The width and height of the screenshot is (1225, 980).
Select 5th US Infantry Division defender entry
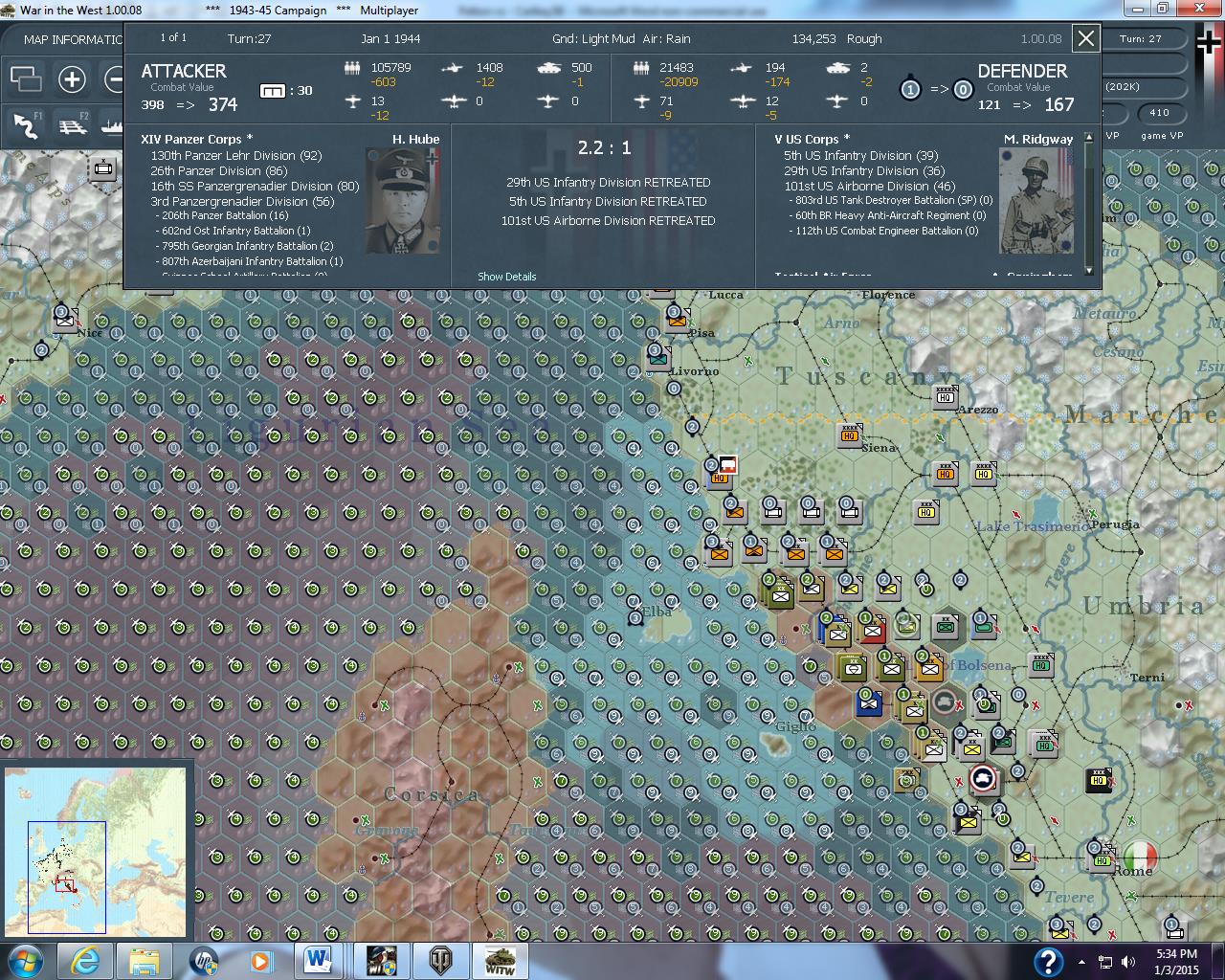tap(861, 155)
